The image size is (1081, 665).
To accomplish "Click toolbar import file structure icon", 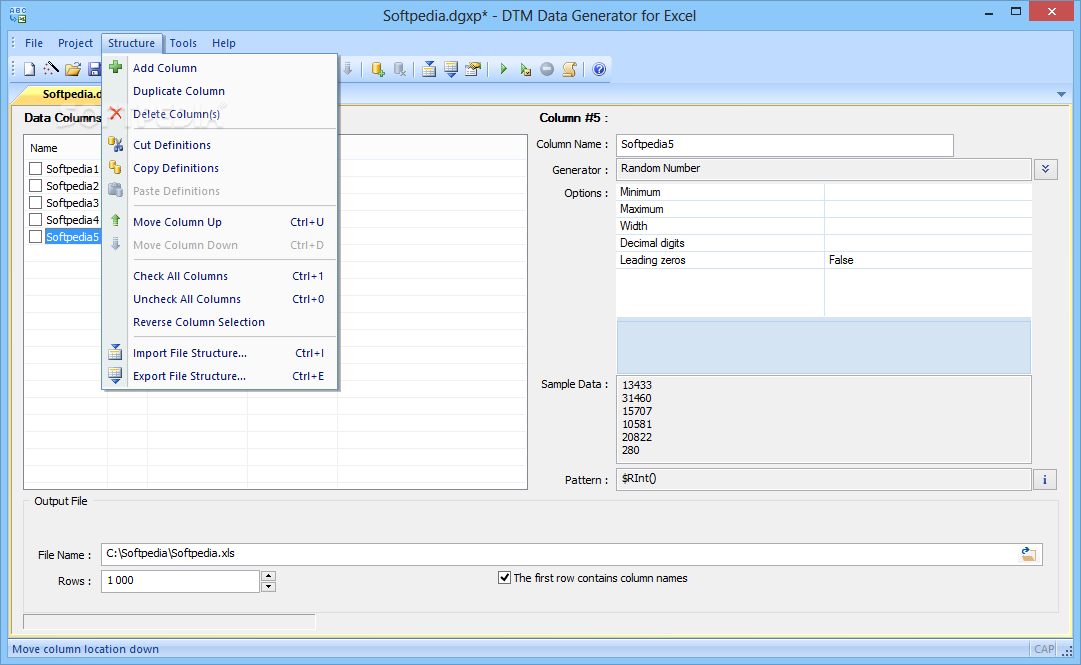I will [429, 69].
